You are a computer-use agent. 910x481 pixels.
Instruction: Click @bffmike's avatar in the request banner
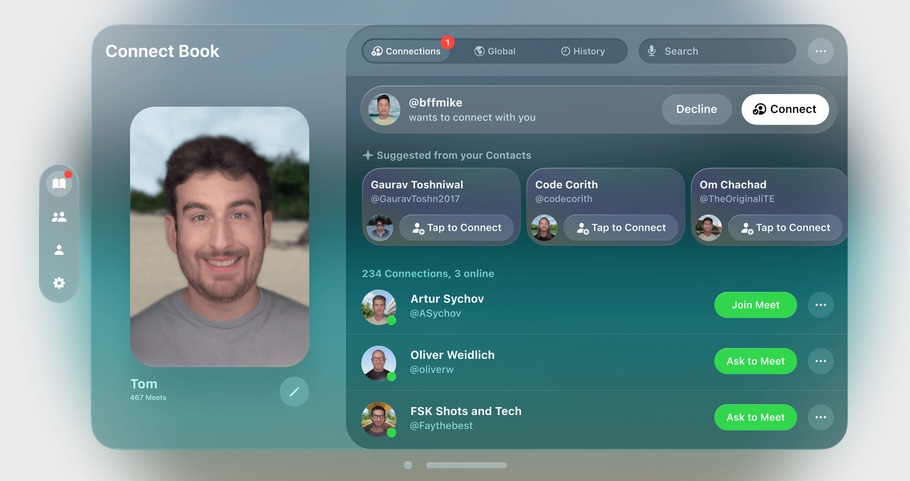384,110
